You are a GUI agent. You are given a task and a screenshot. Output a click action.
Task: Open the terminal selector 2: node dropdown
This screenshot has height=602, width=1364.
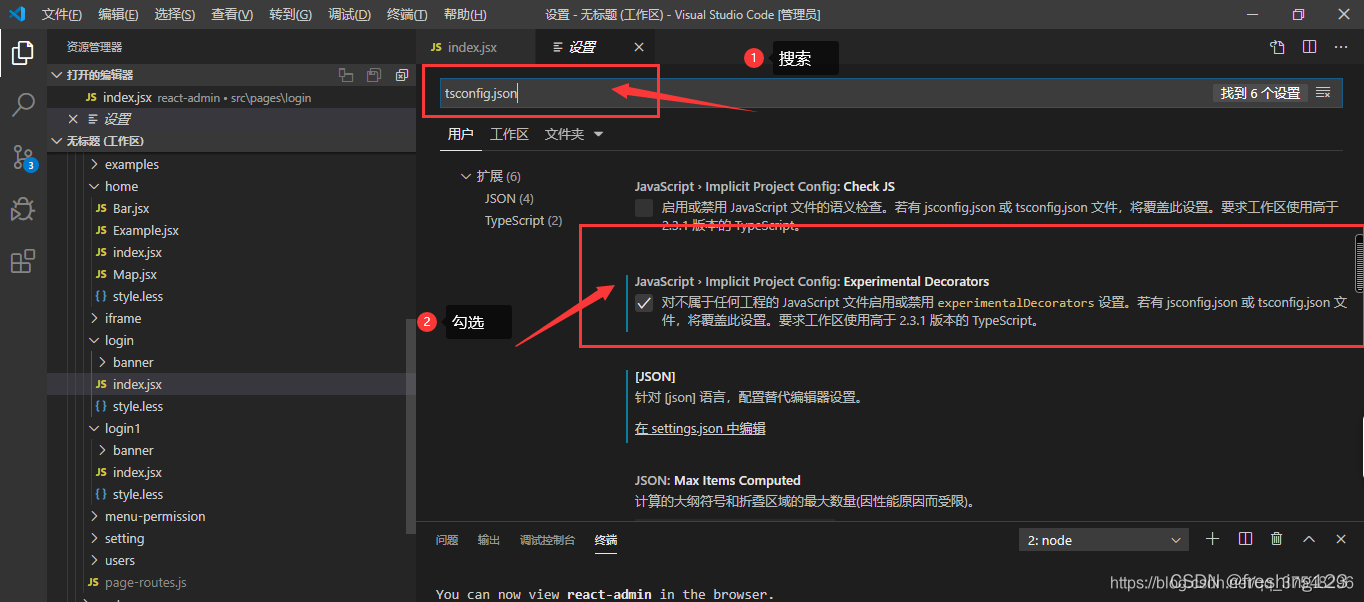point(1104,540)
